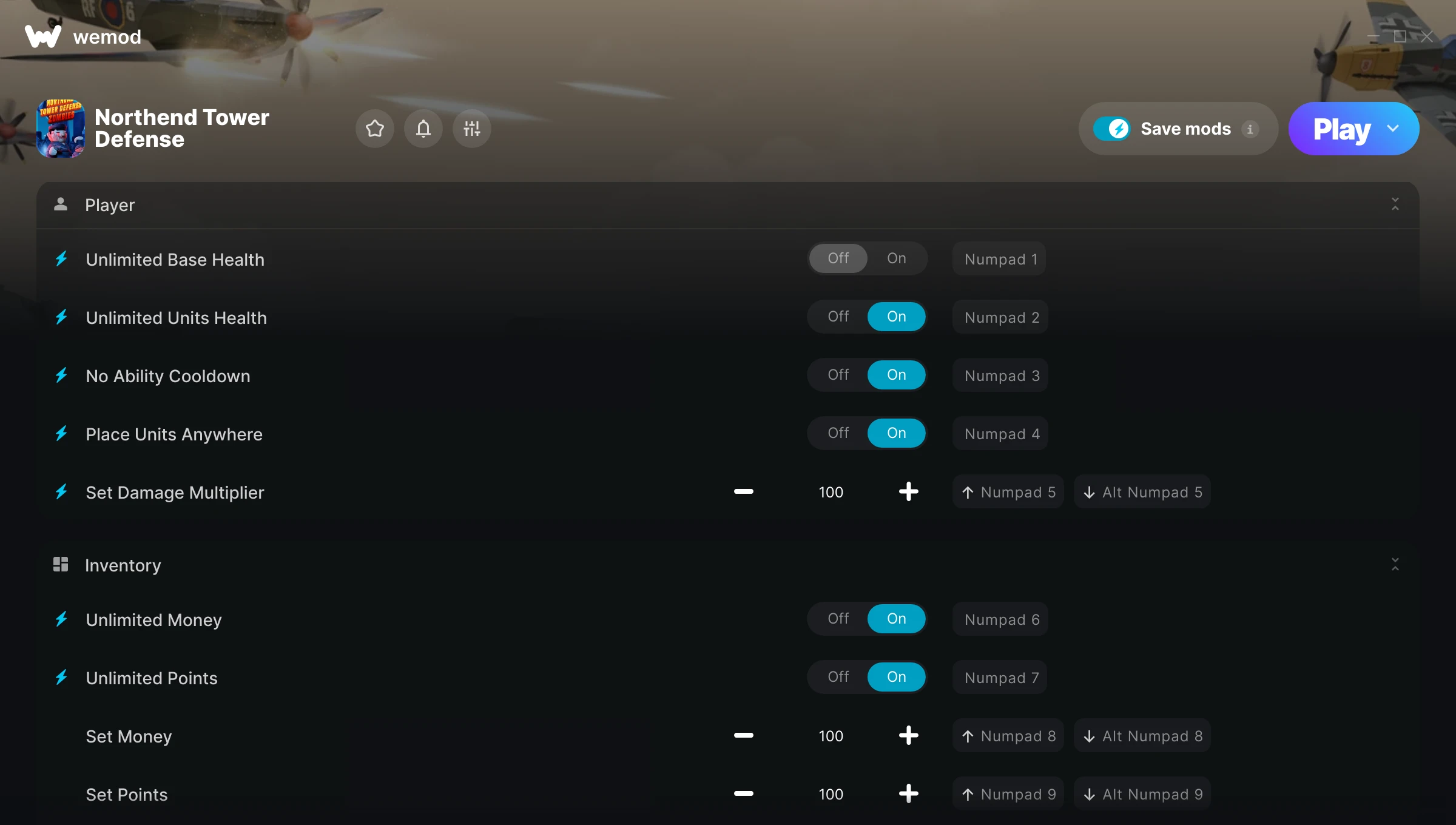Toggle the Save mods switch
The height and width of the screenshot is (825, 1456).
click(x=1112, y=129)
